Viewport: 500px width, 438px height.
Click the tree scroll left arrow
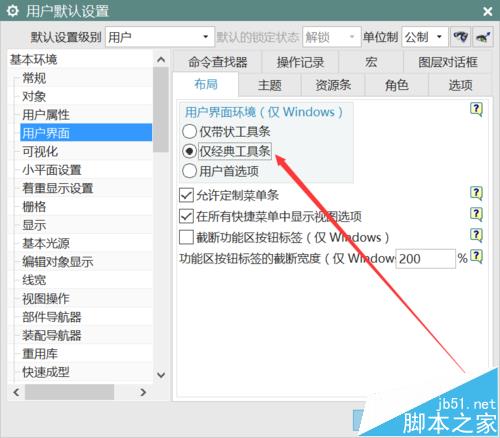pos(16,392)
